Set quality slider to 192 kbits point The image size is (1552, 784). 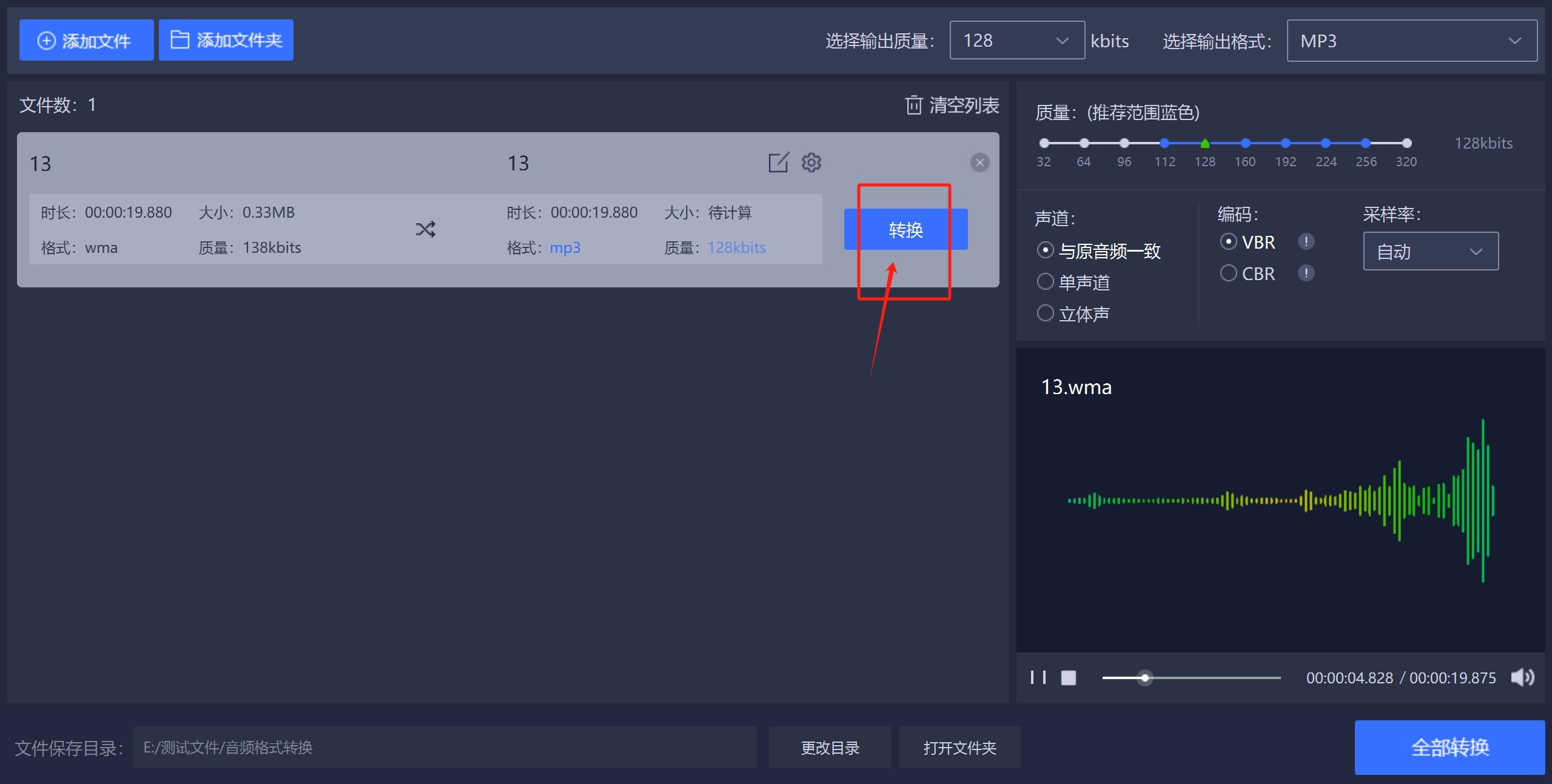coord(1285,144)
